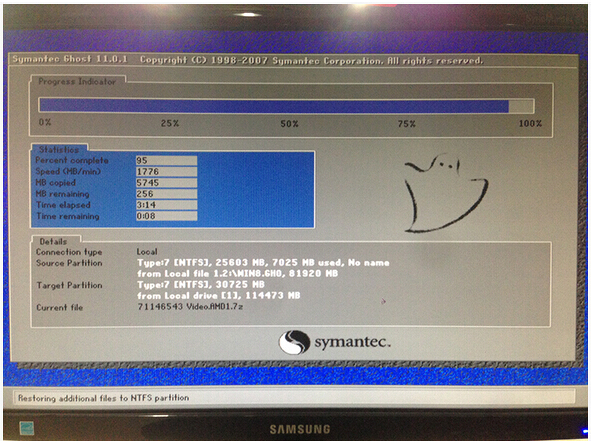Click the MB remaining label

[62, 194]
